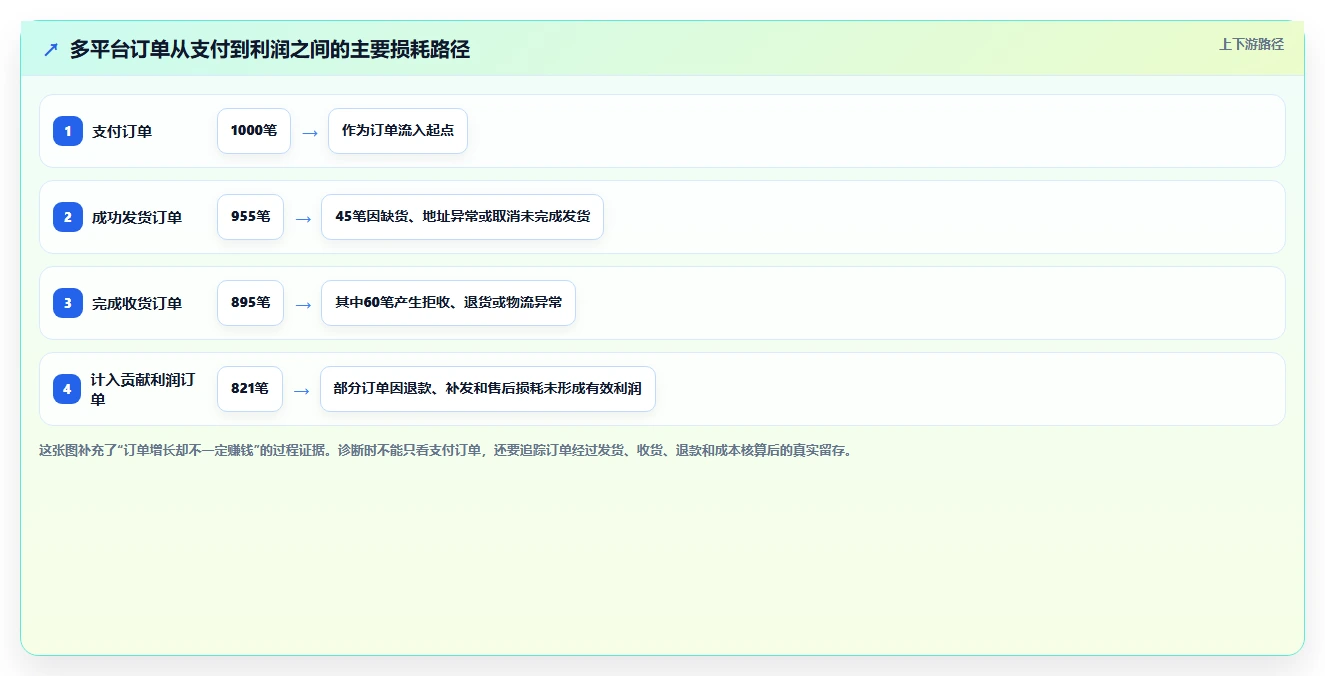Click step badge 3 for 完成收货订单
Image resolution: width=1325 pixels, height=676 pixels.
click(68, 303)
